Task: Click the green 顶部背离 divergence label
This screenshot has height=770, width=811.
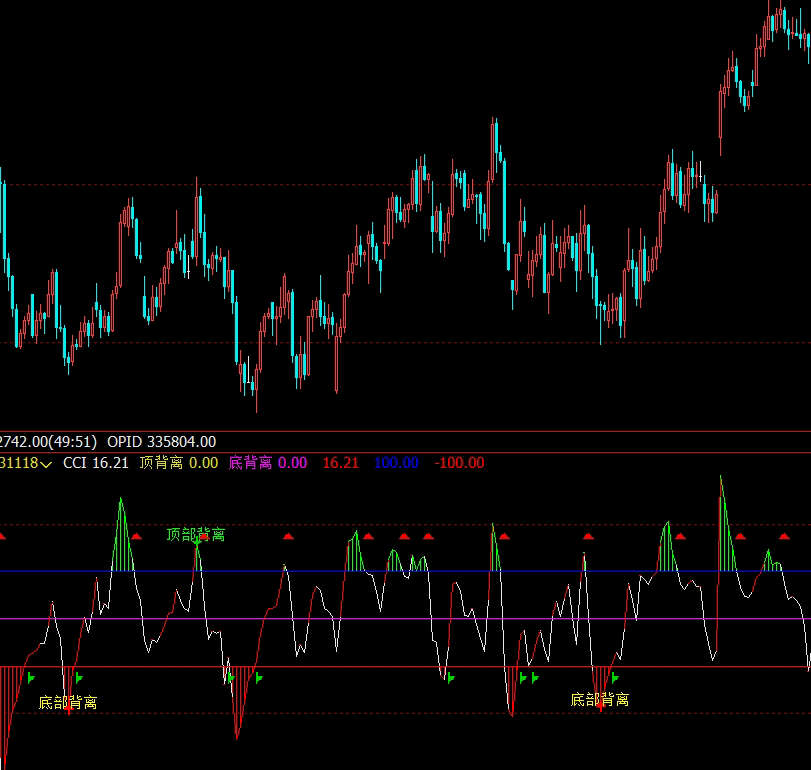Action: coord(196,534)
